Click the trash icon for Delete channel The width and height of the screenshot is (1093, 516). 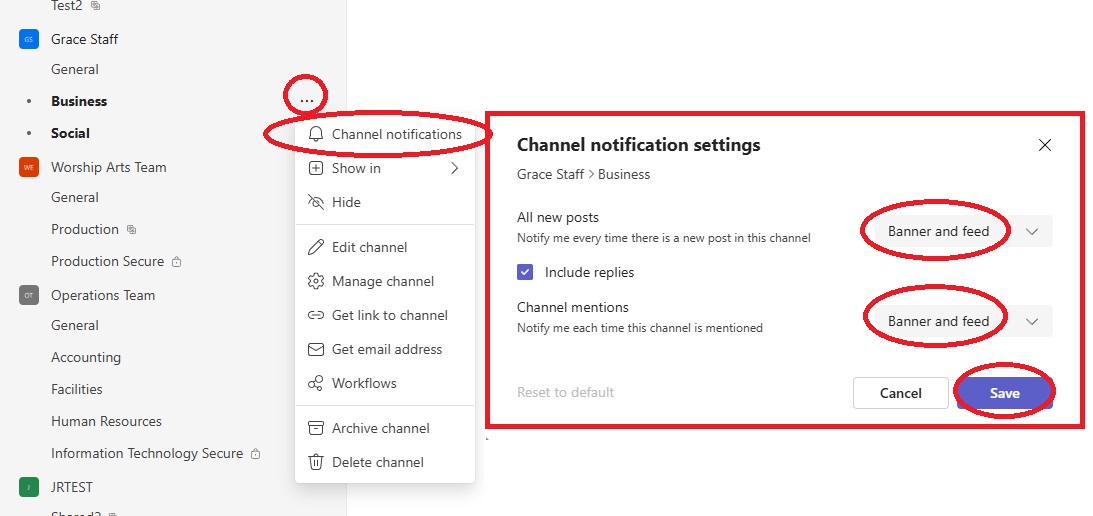point(316,462)
